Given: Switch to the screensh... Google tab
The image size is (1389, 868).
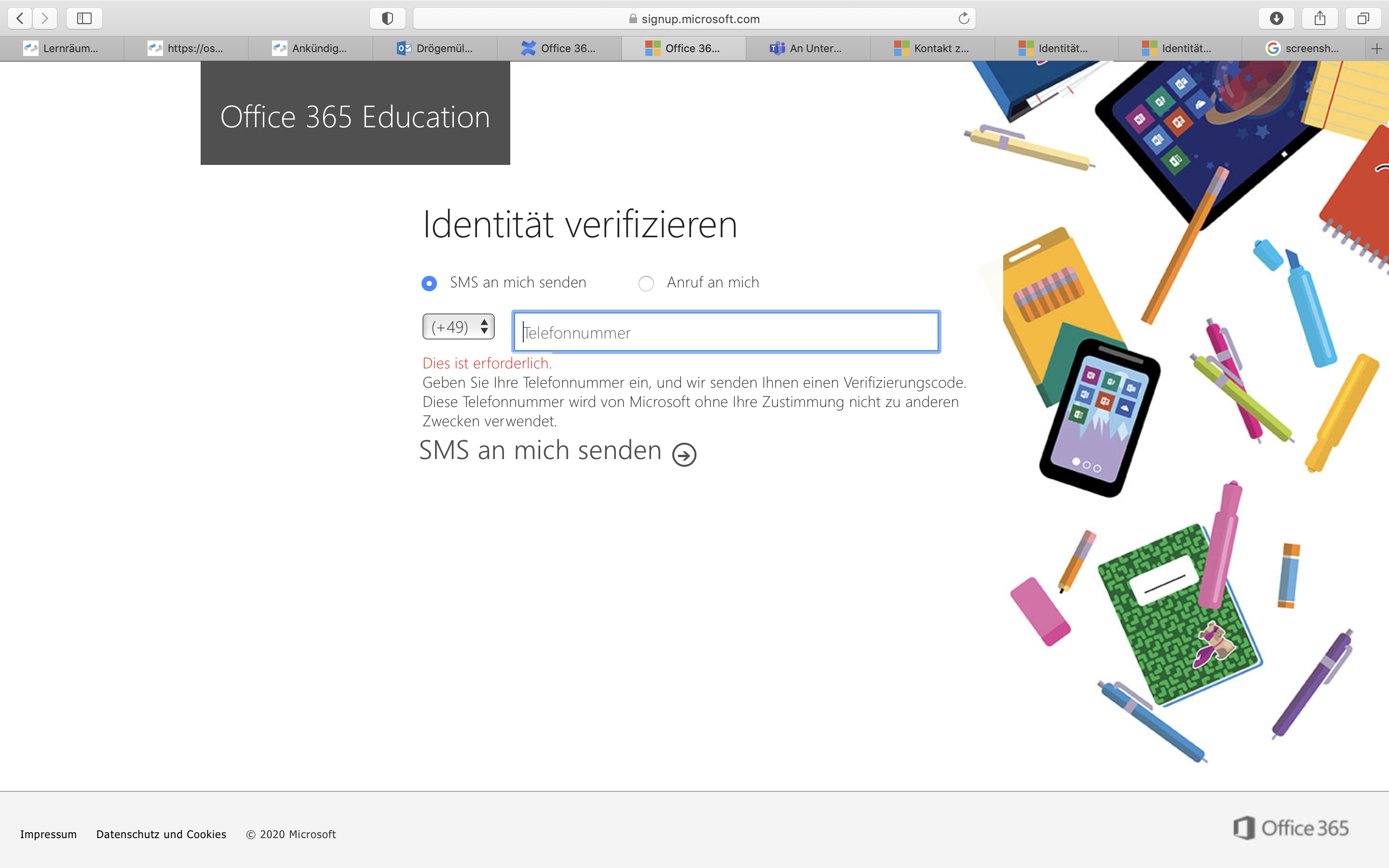Looking at the screenshot, I should [x=1303, y=49].
